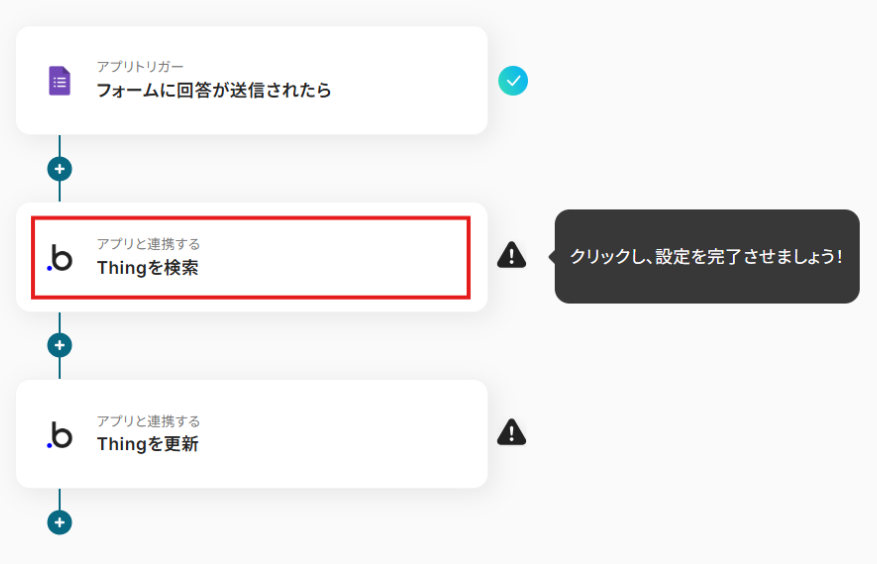Click the Bubble logo on Thingを検索
This screenshot has width=877, height=564.
pyautogui.click(x=60, y=258)
